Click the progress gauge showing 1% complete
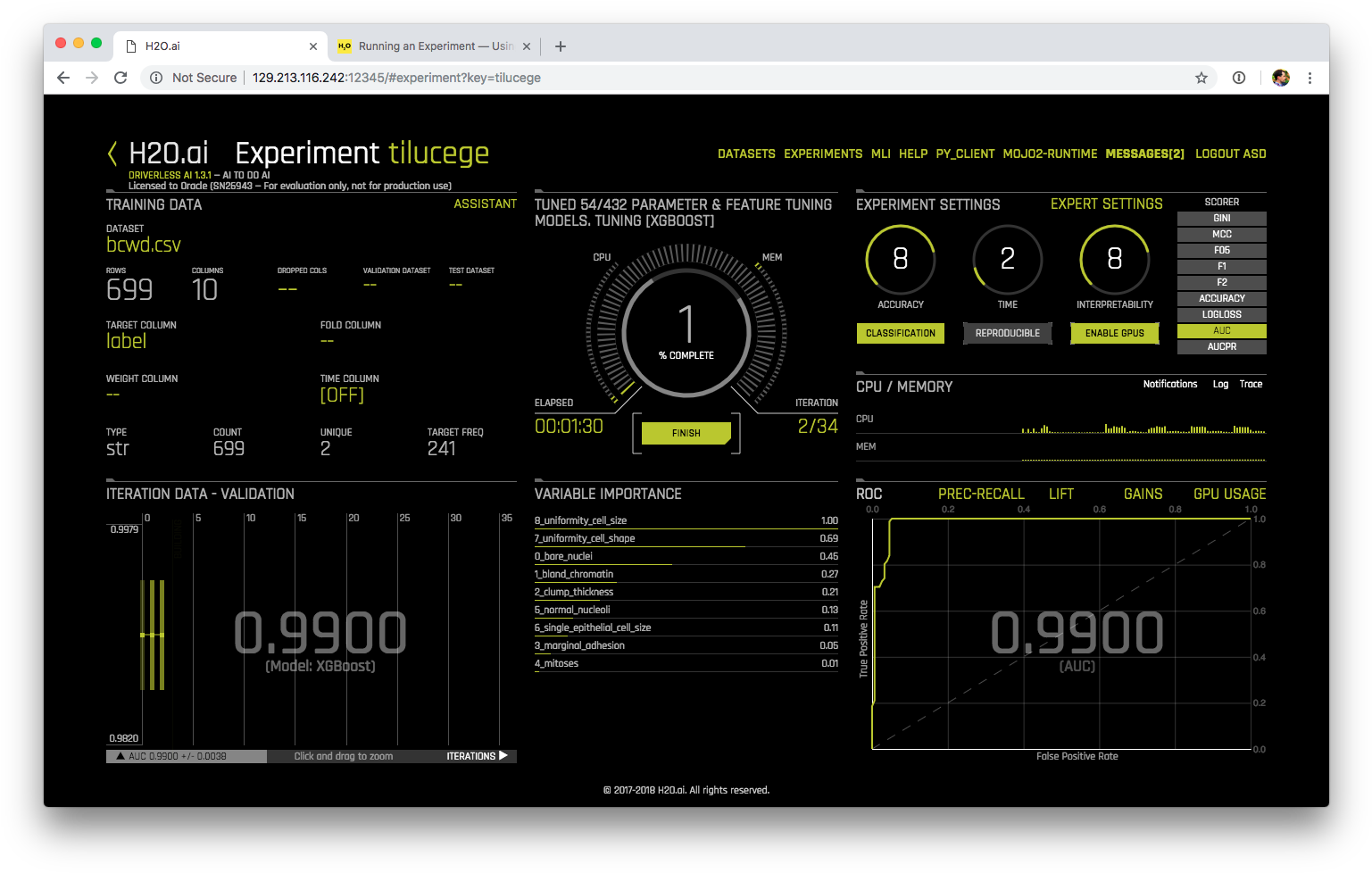This screenshot has width=1372, height=873. click(686, 332)
